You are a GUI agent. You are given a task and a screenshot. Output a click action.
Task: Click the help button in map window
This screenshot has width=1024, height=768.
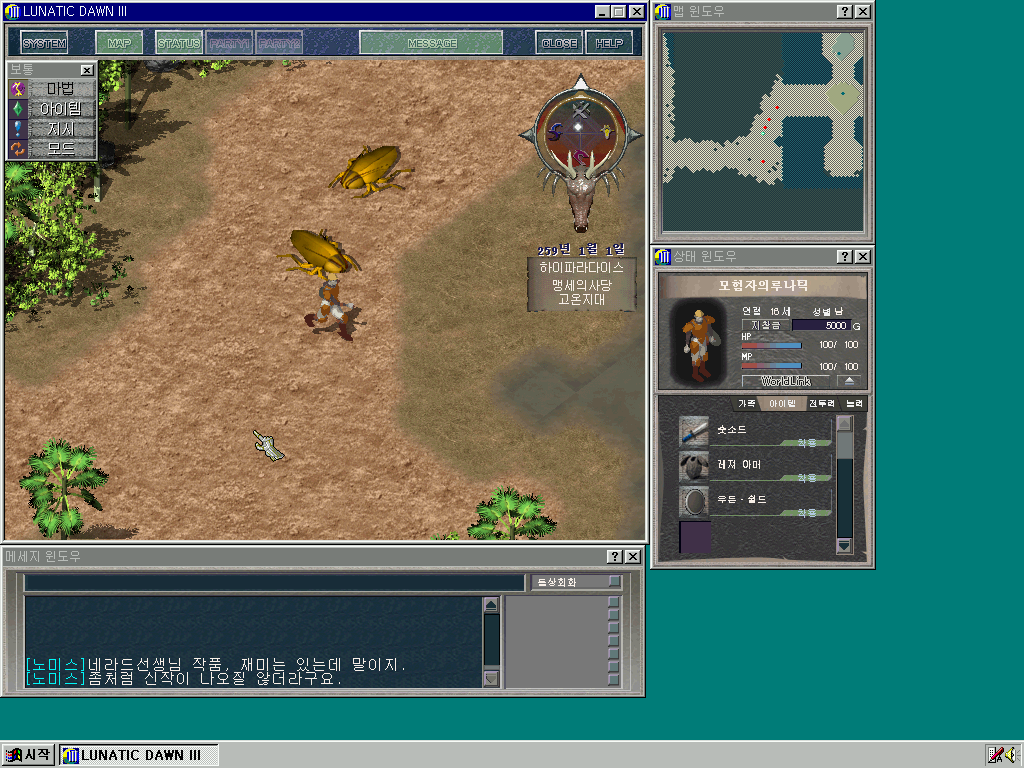844,11
